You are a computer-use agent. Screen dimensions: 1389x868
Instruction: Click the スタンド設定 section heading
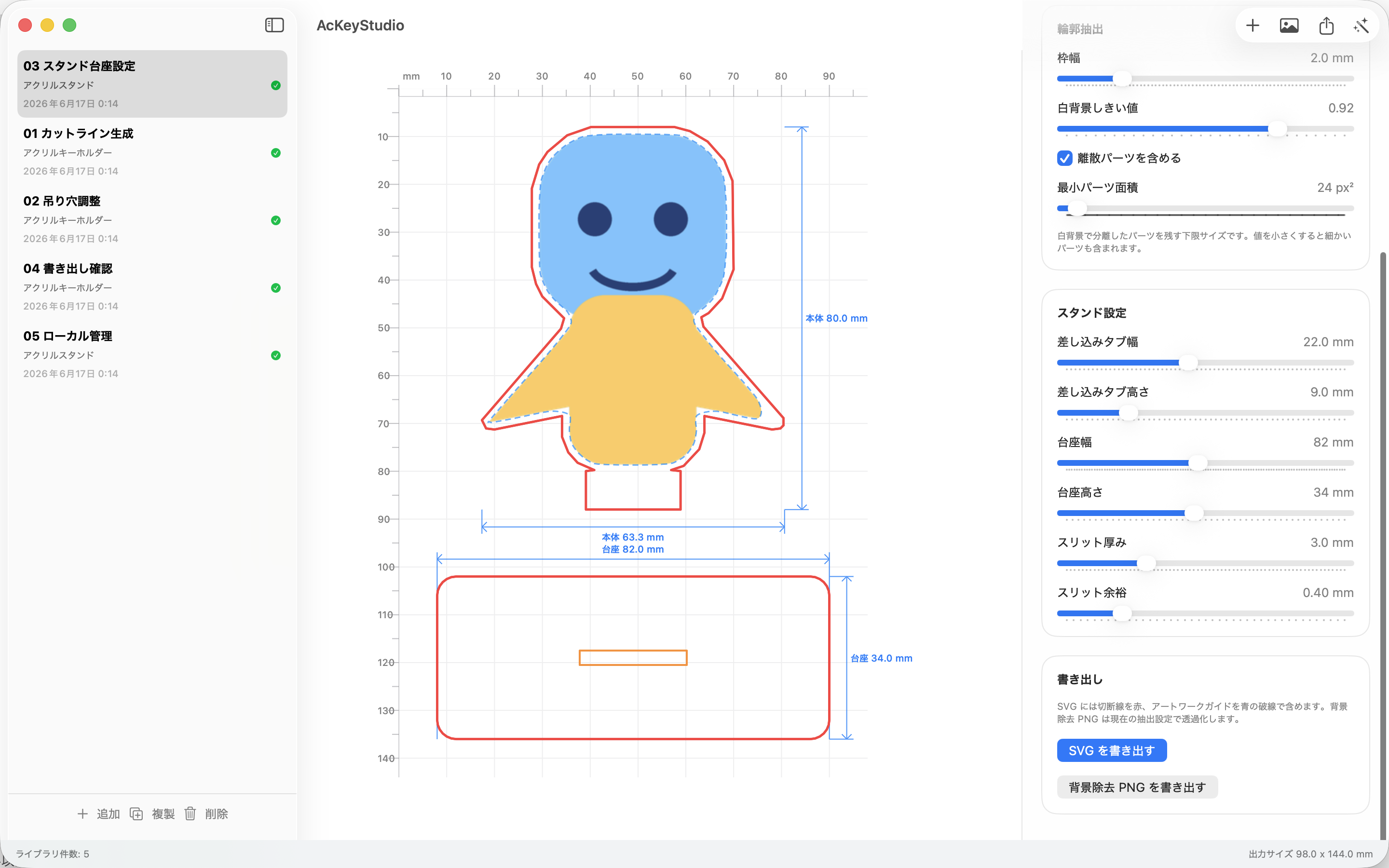1092,313
